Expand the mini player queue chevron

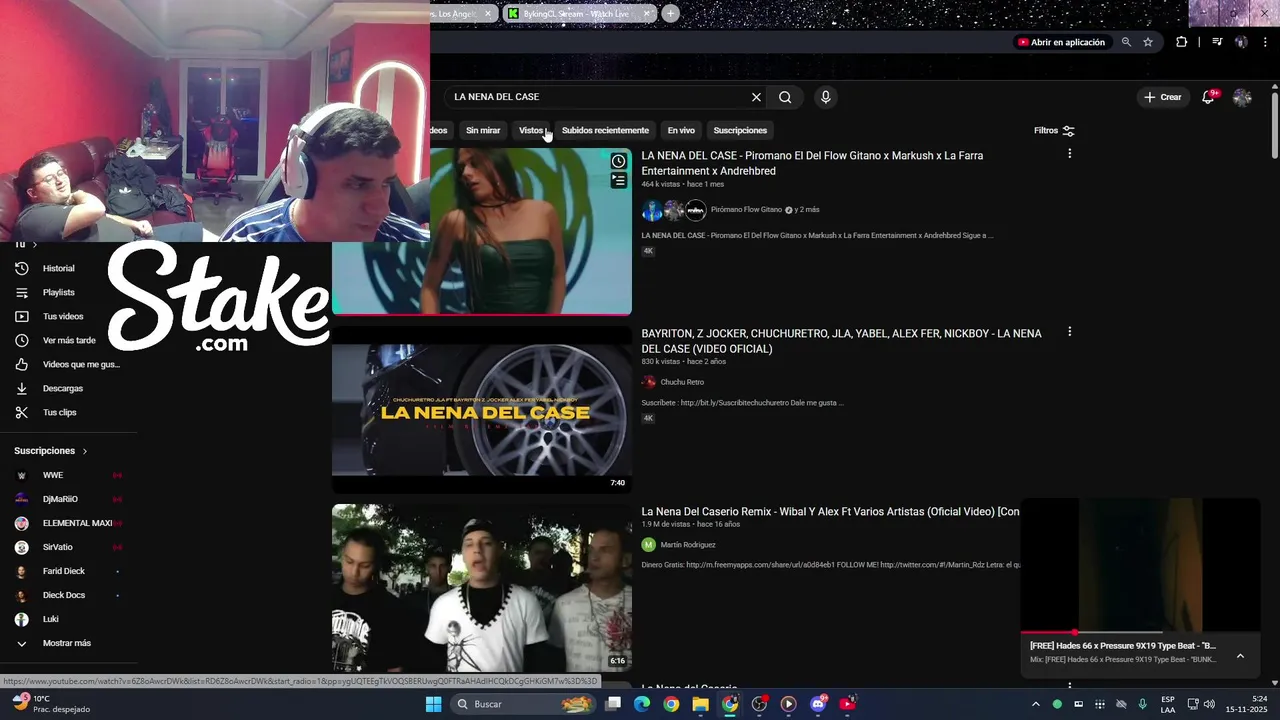tap(1240, 656)
